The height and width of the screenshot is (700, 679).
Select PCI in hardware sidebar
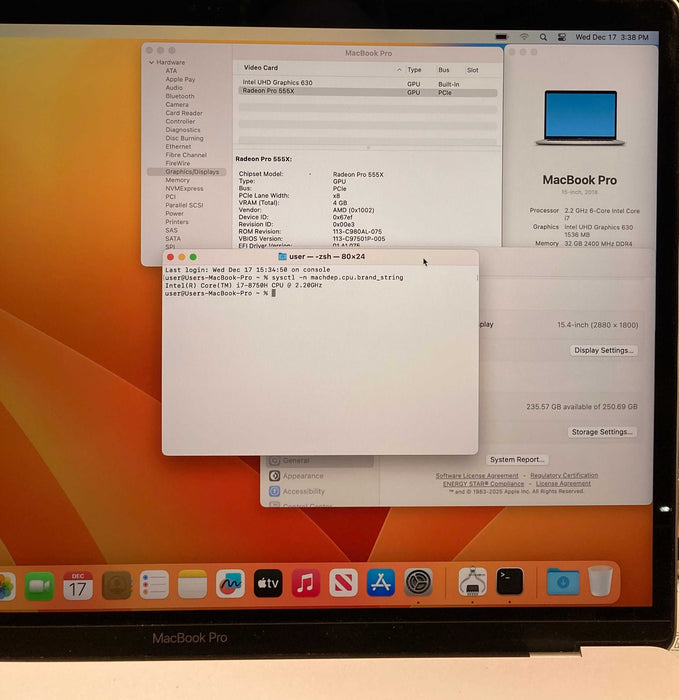(171, 196)
